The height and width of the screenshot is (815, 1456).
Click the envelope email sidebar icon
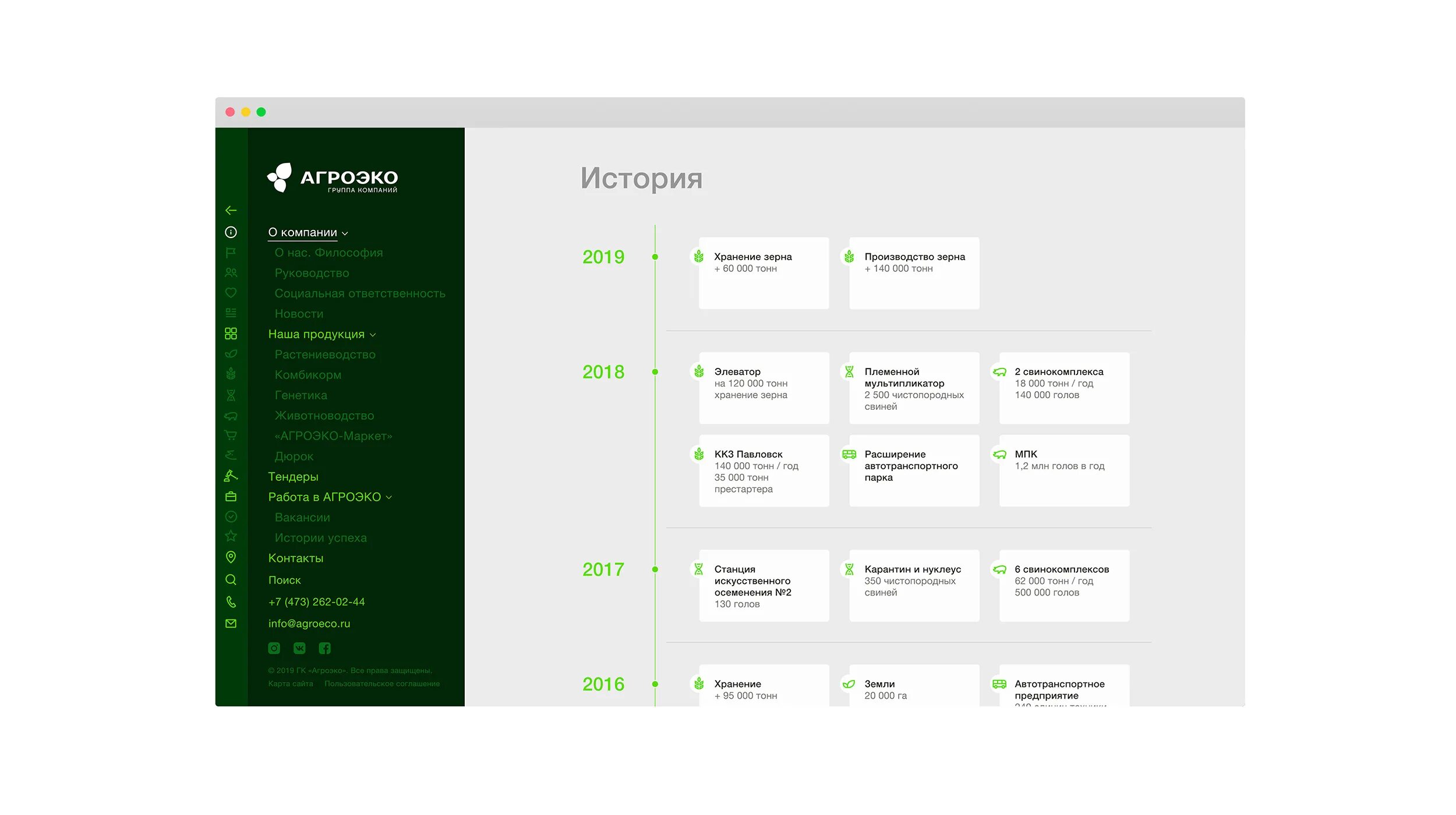[231, 623]
